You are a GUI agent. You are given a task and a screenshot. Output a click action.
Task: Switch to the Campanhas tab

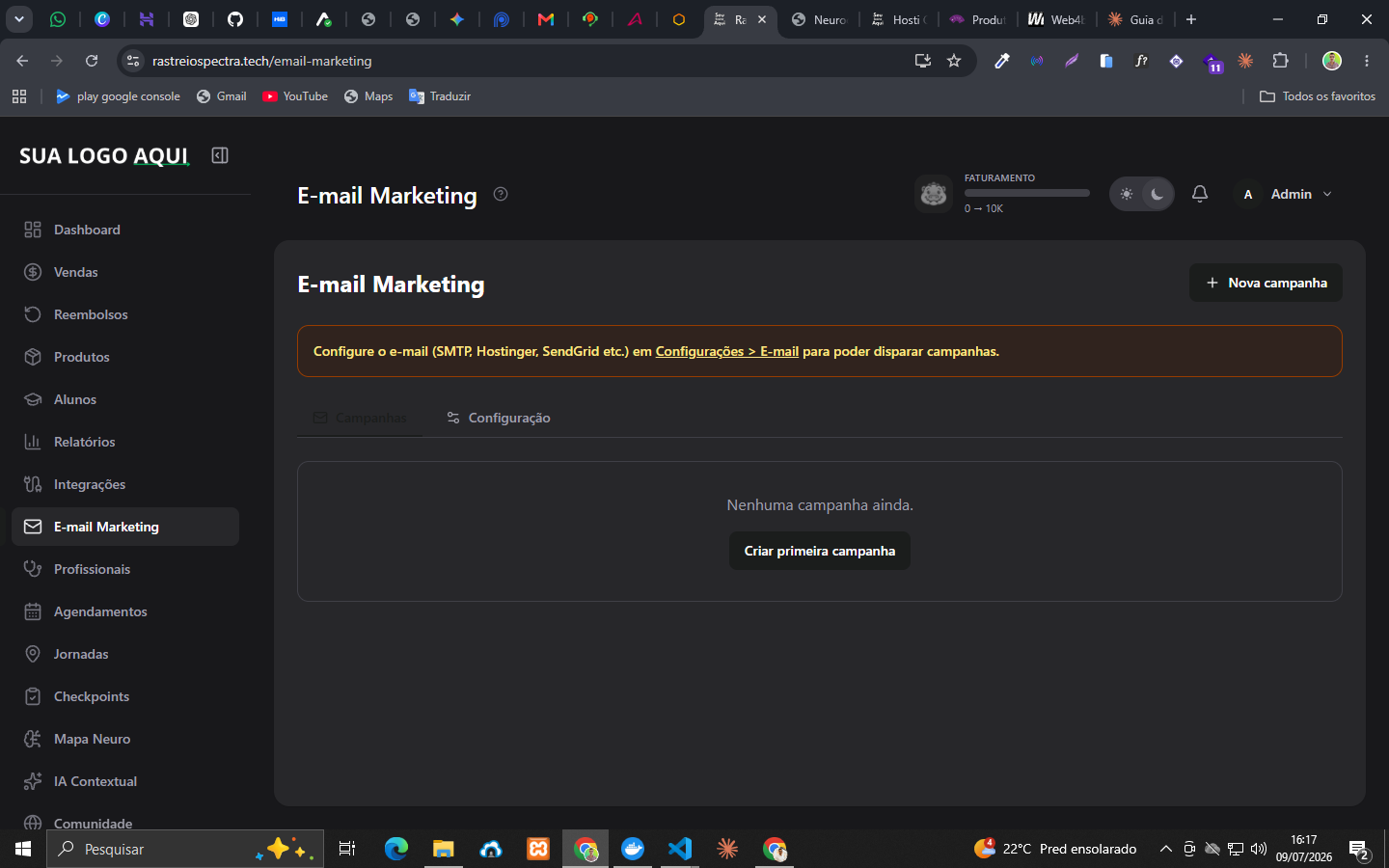[360, 418]
